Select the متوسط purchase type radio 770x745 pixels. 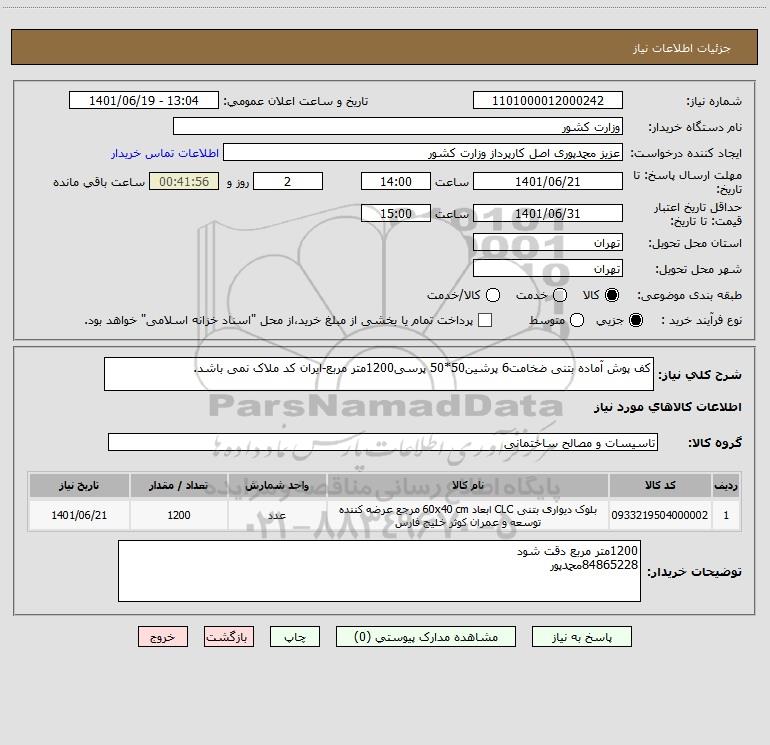pos(577,320)
